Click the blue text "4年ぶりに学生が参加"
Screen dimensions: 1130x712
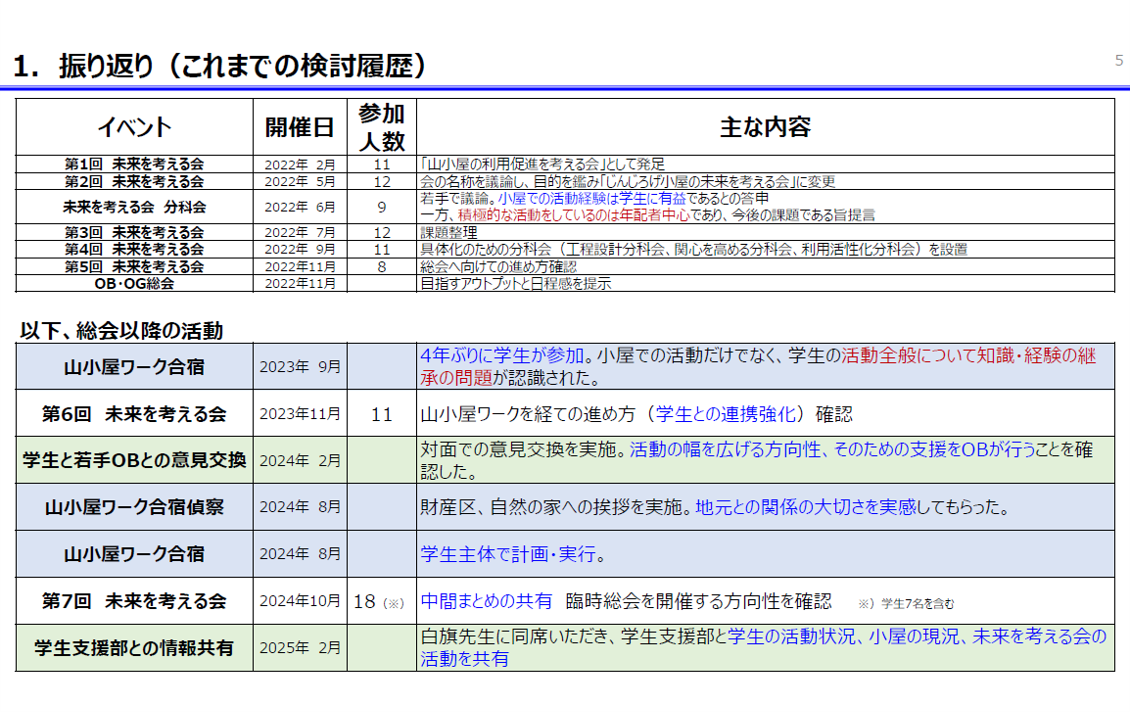coord(502,355)
